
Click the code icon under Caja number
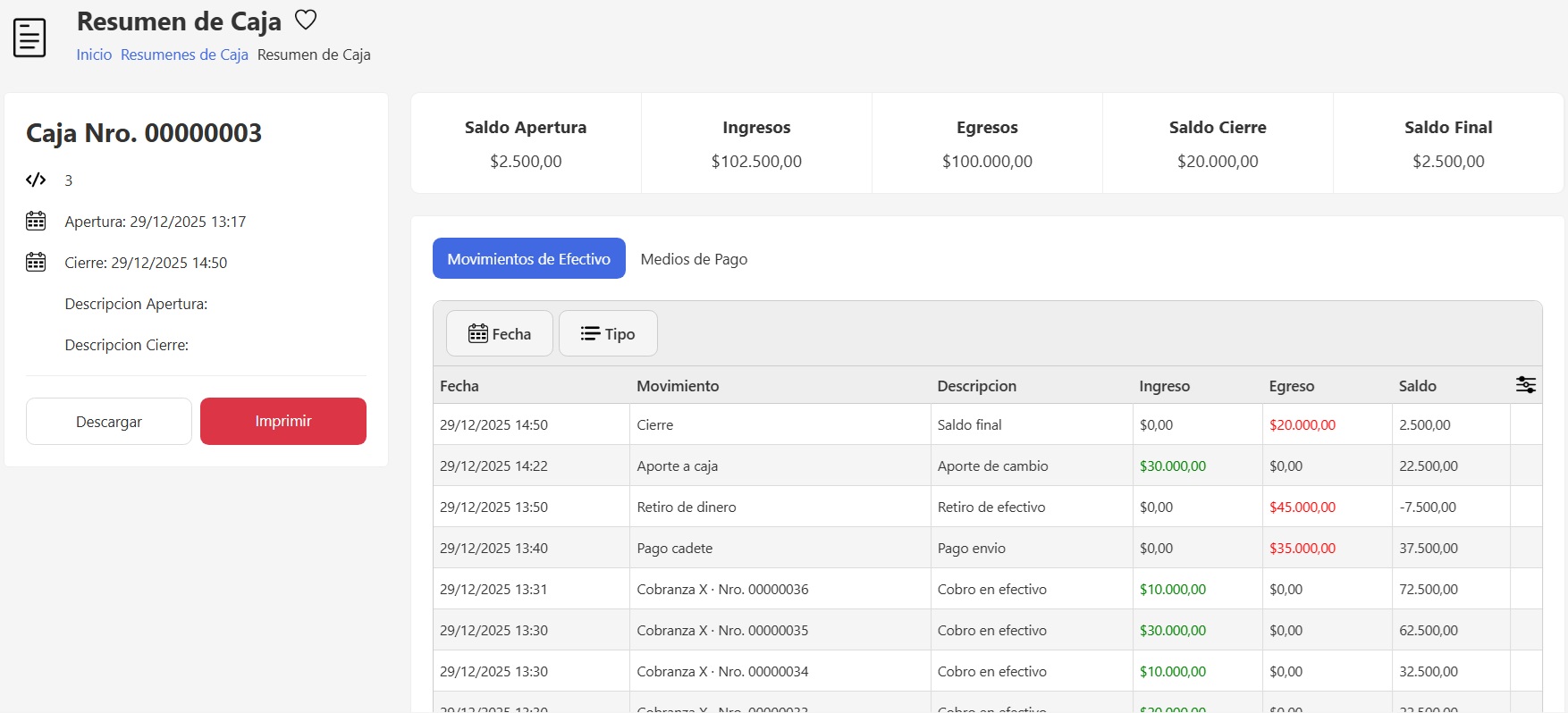coord(36,180)
